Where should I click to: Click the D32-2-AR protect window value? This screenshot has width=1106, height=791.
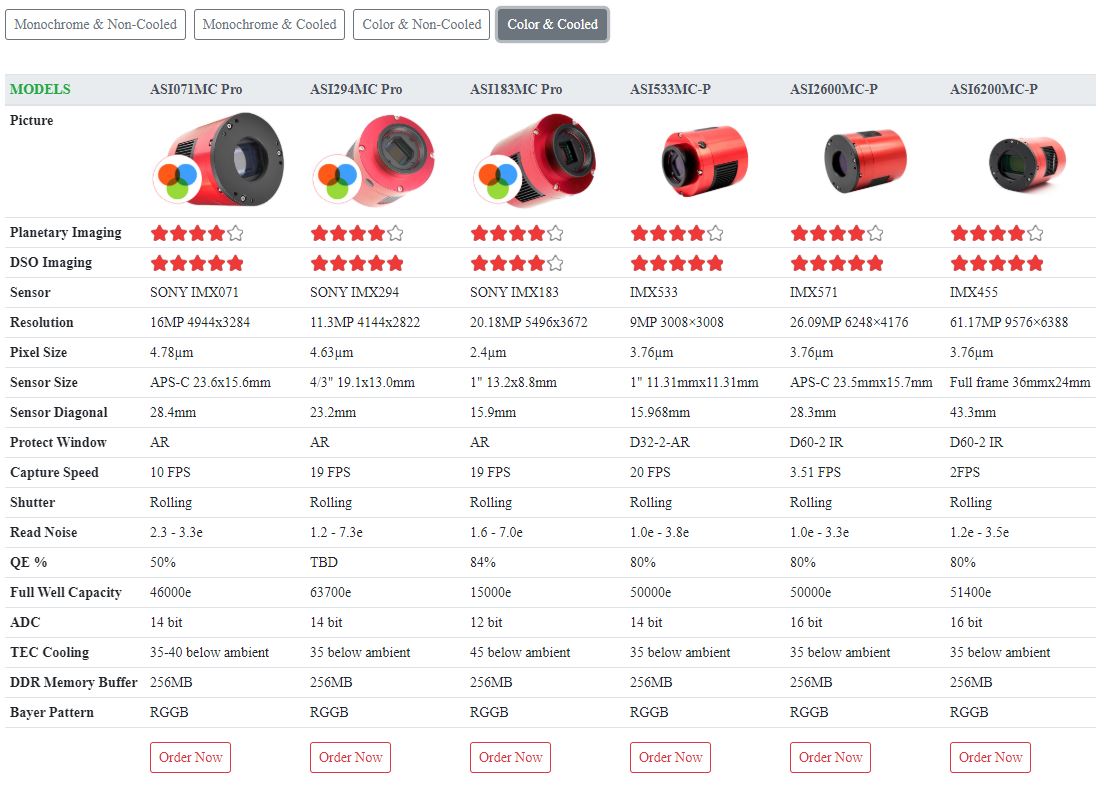click(x=660, y=442)
